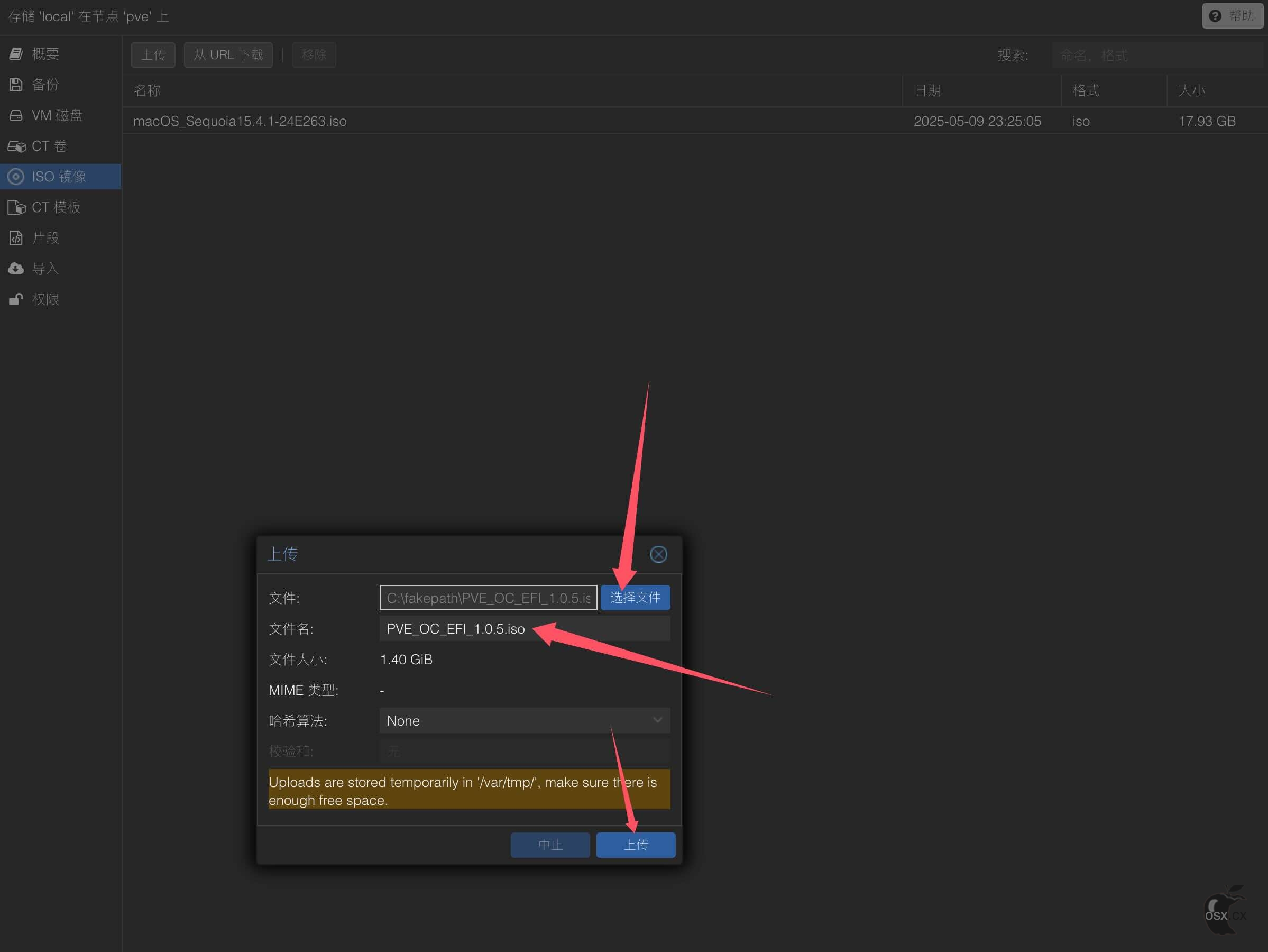Click the 移除 remove button
This screenshot has width=1268, height=952.
click(314, 55)
